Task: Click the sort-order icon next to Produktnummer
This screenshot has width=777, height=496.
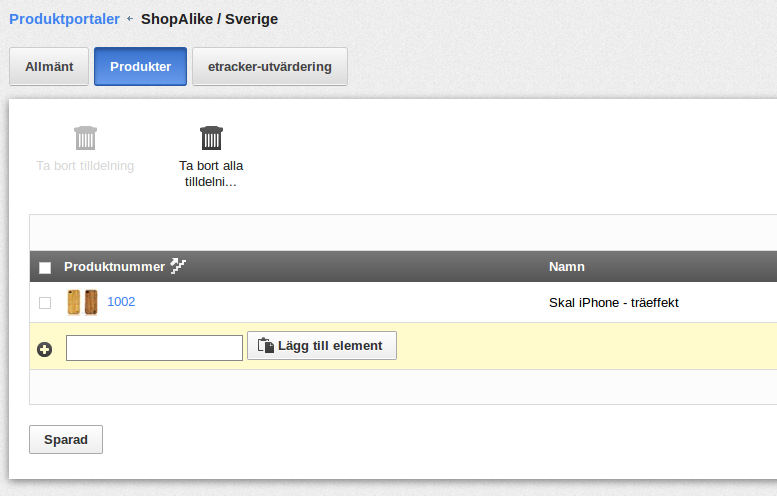Action: 178,266
